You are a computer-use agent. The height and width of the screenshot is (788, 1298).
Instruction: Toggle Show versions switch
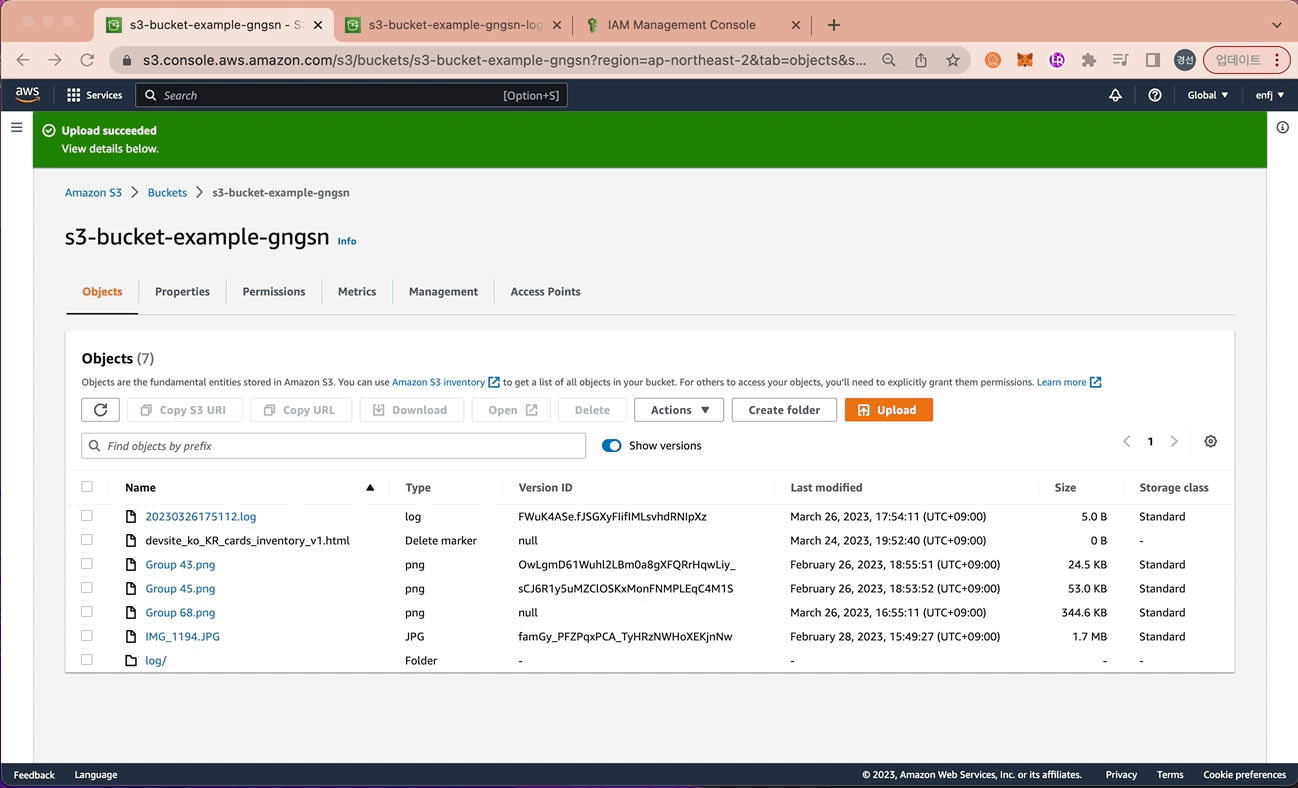pos(612,446)
